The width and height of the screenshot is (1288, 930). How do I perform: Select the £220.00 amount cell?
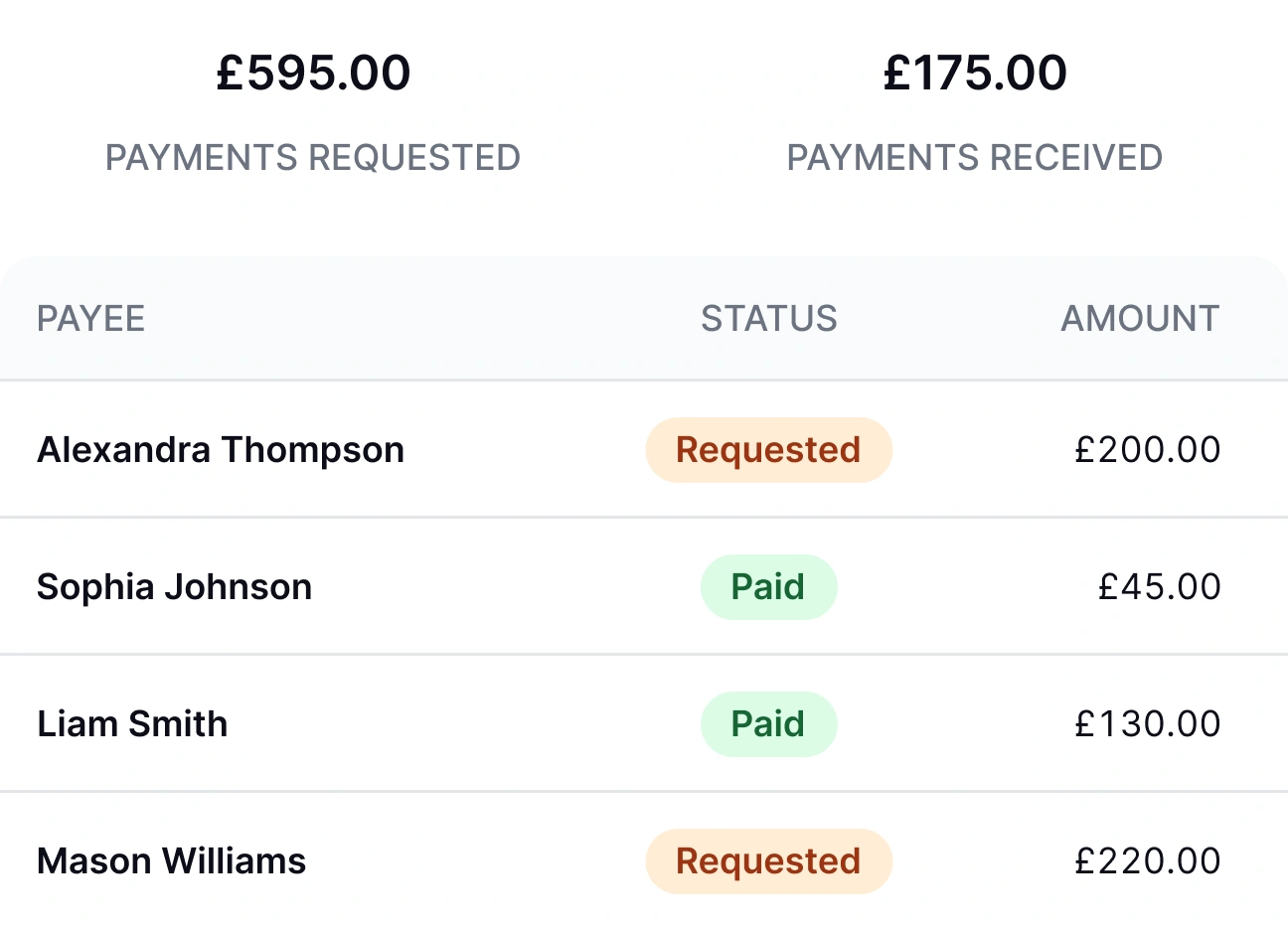1150,860
